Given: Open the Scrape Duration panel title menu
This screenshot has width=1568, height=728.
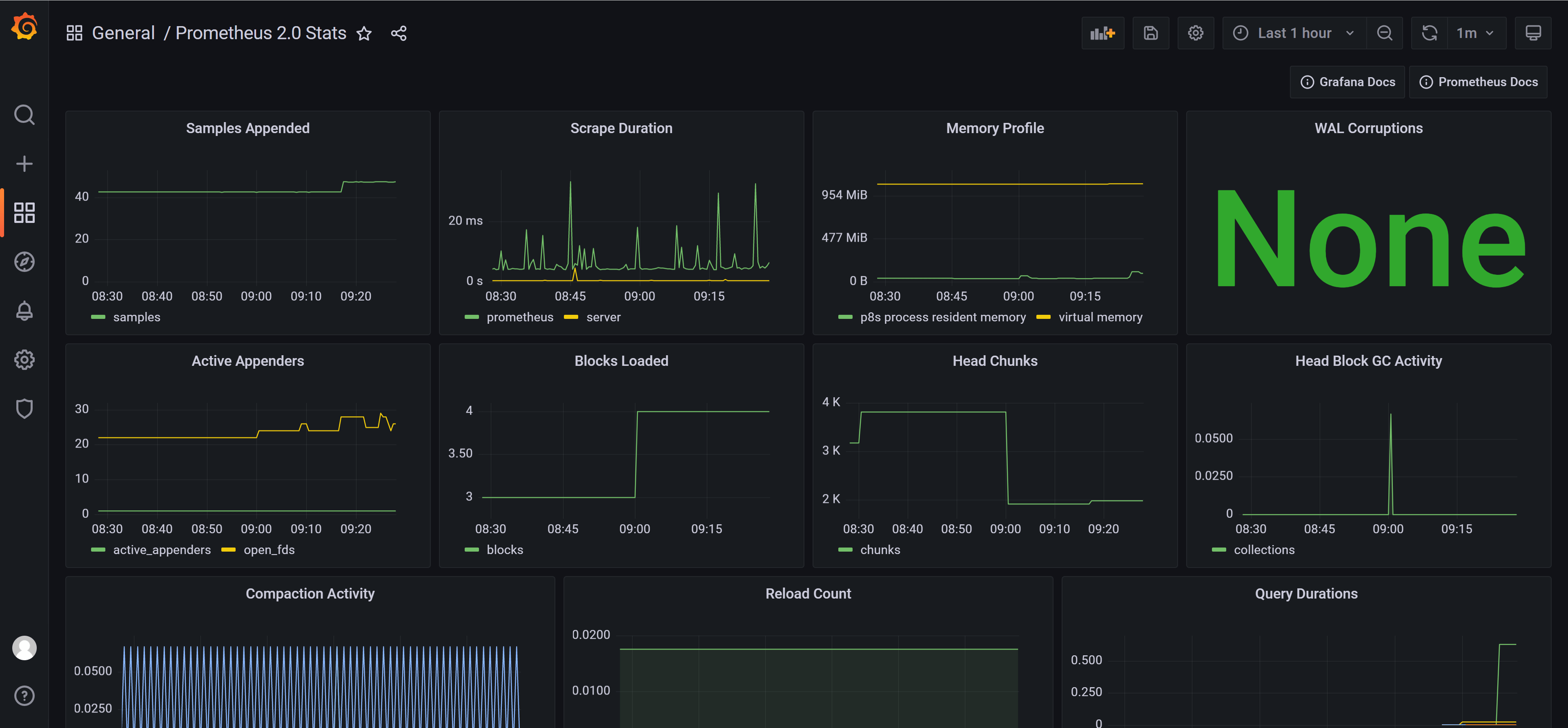Looking at the screenshot, I should click(x=621, y=129).
